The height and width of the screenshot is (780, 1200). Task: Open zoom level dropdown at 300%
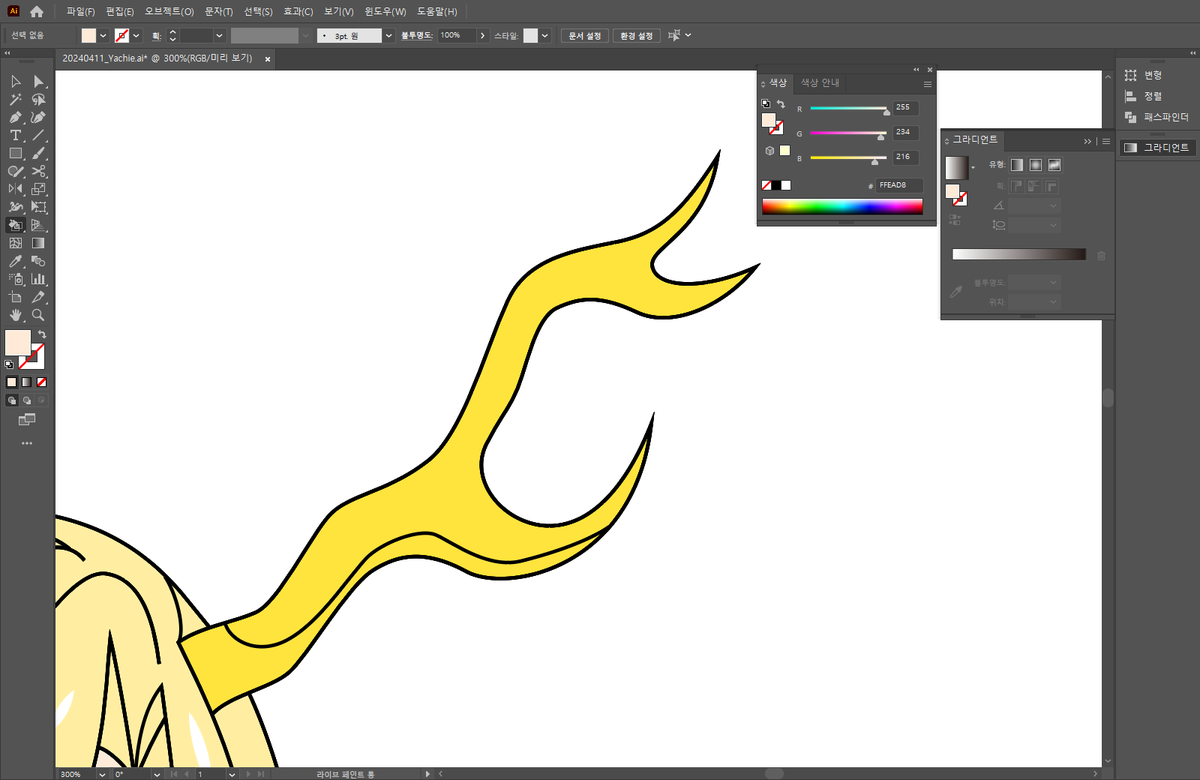pos(102,774)
